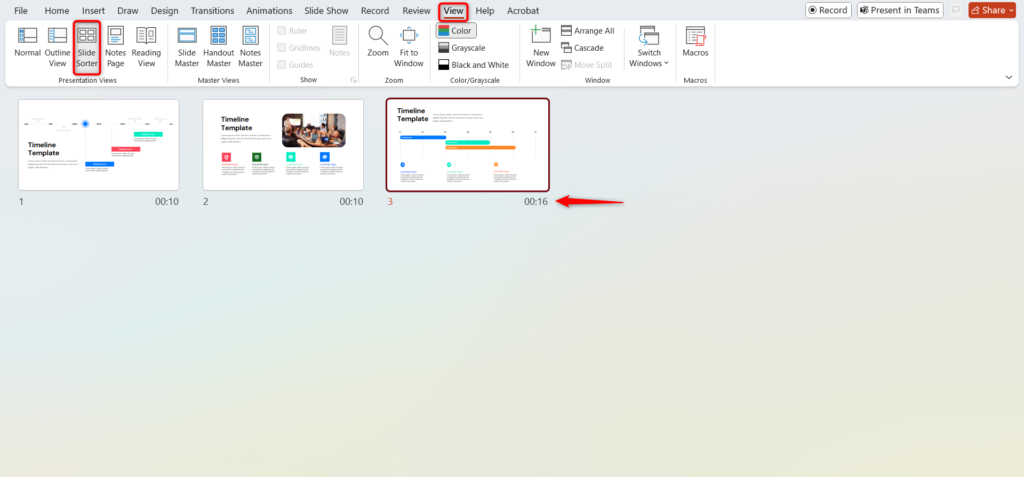Click the Present in Teams button

coord(900,10)
